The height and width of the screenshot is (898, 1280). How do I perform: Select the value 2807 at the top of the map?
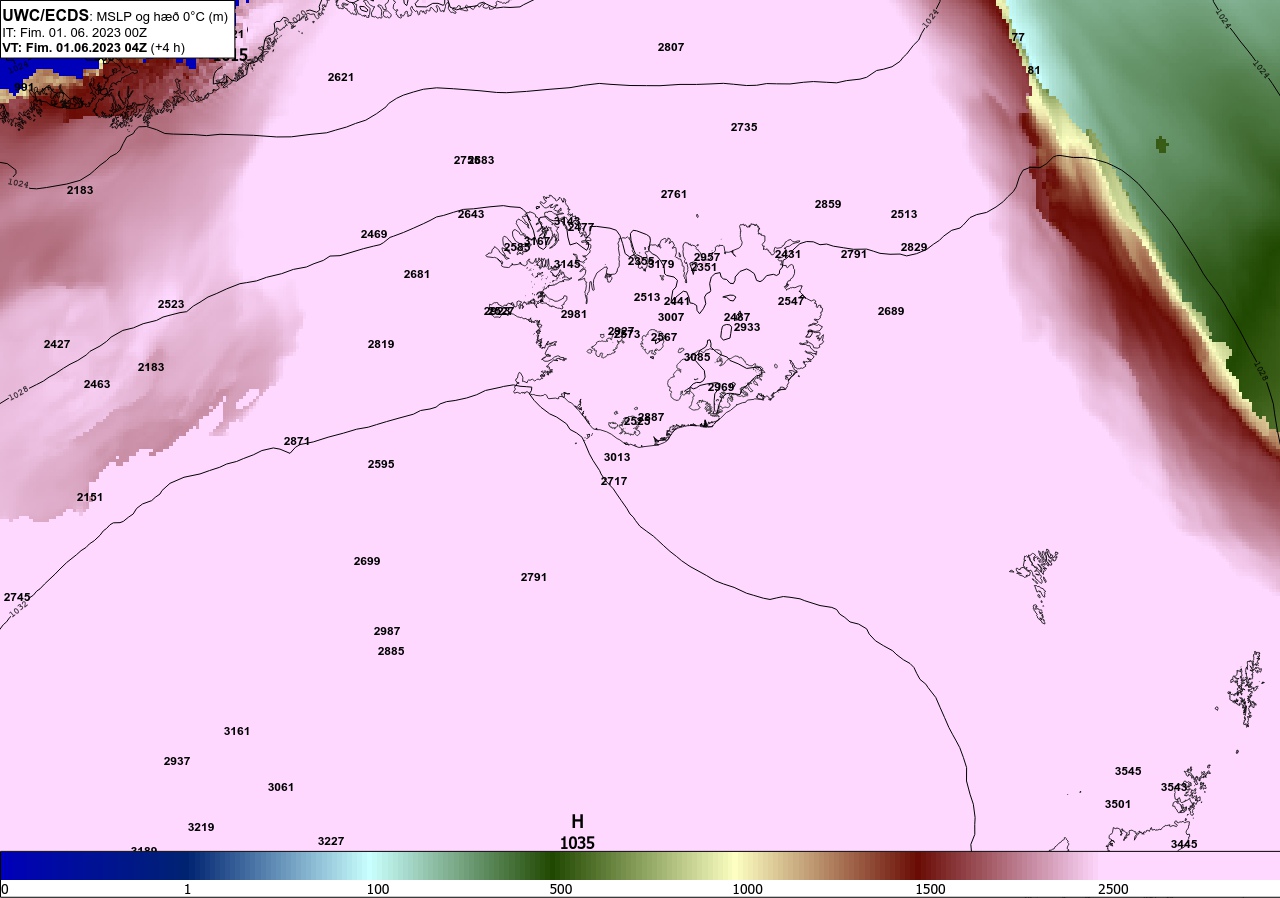click(x=671, y=47)
